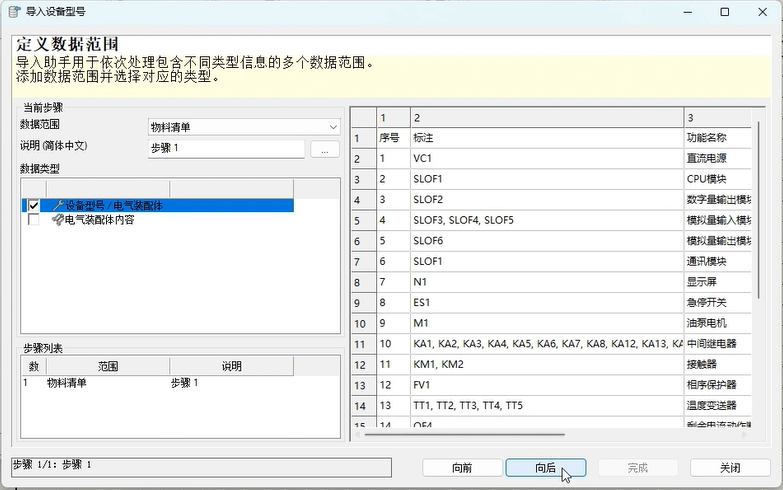Enable the 电气装配体内容 checkbox
Screen dimensions: 783x490
33,220
